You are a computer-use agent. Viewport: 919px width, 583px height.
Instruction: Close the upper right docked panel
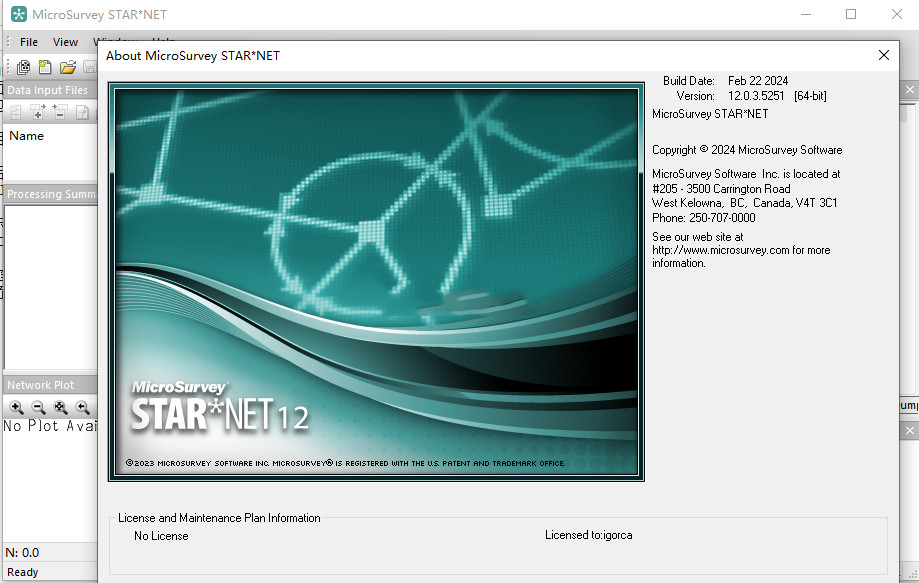tap(910, 90)
